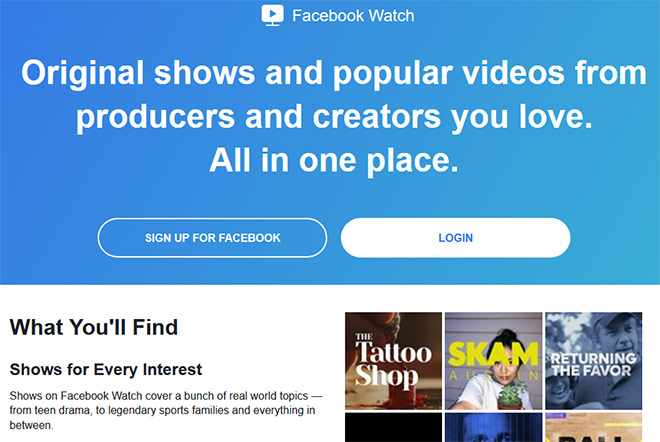
Task: Select the blue face thumbnail below SKAM
Action: tap(493, 427)
